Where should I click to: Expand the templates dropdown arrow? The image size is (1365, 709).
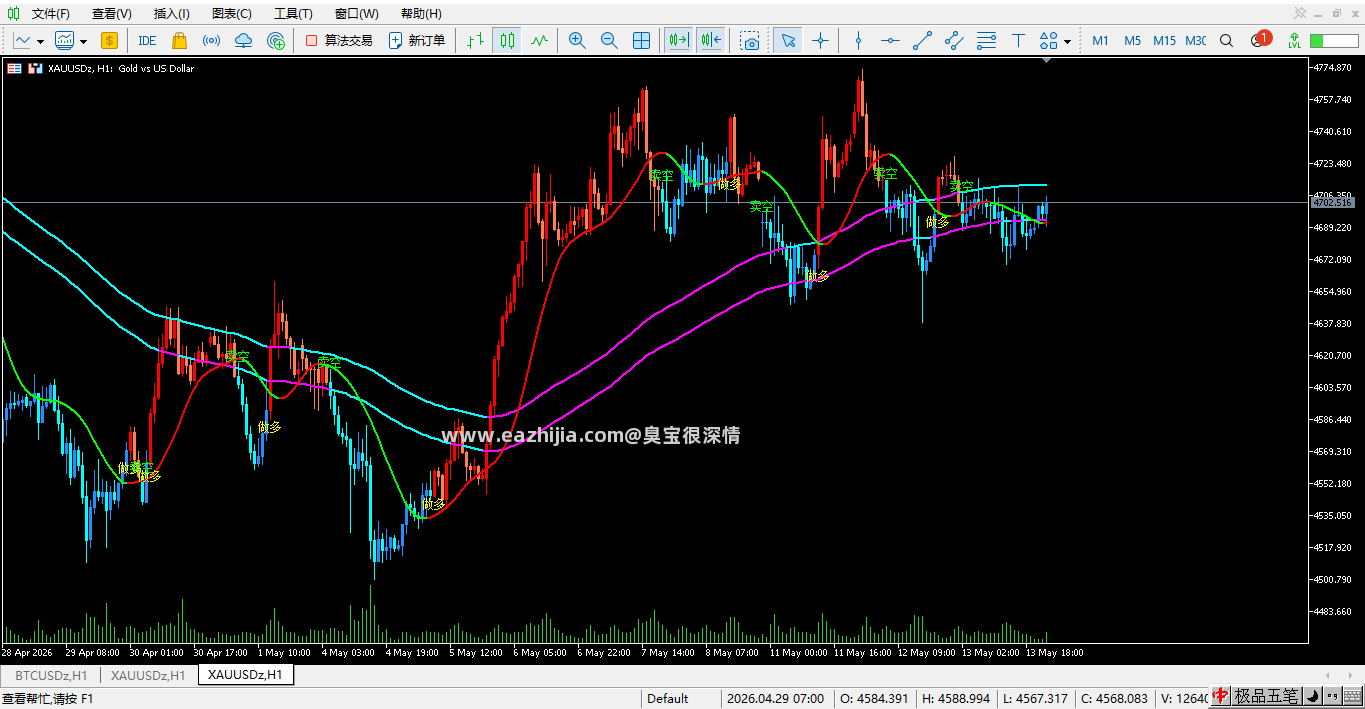(83, 41)
